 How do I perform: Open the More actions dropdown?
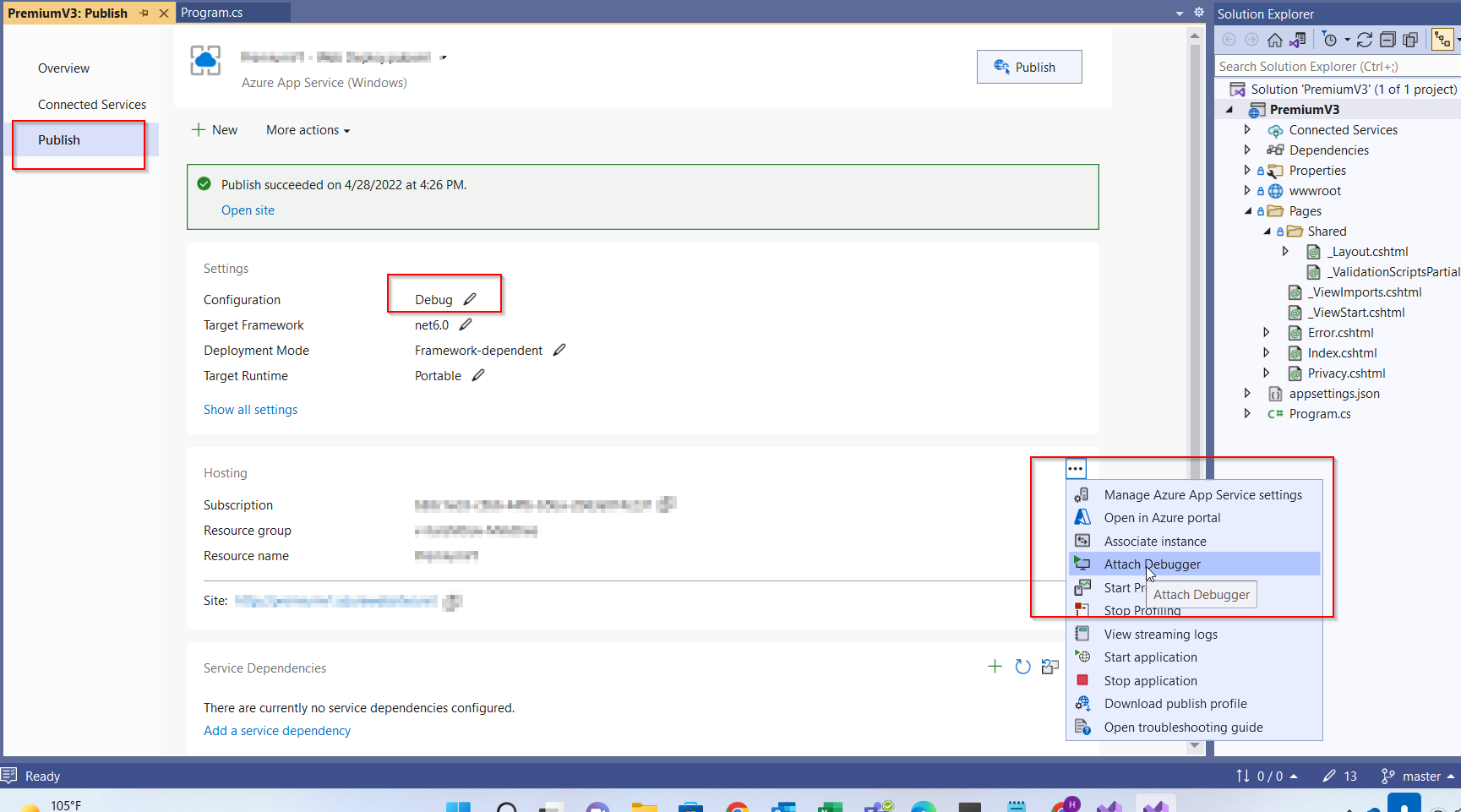click(x=308, y=130)
